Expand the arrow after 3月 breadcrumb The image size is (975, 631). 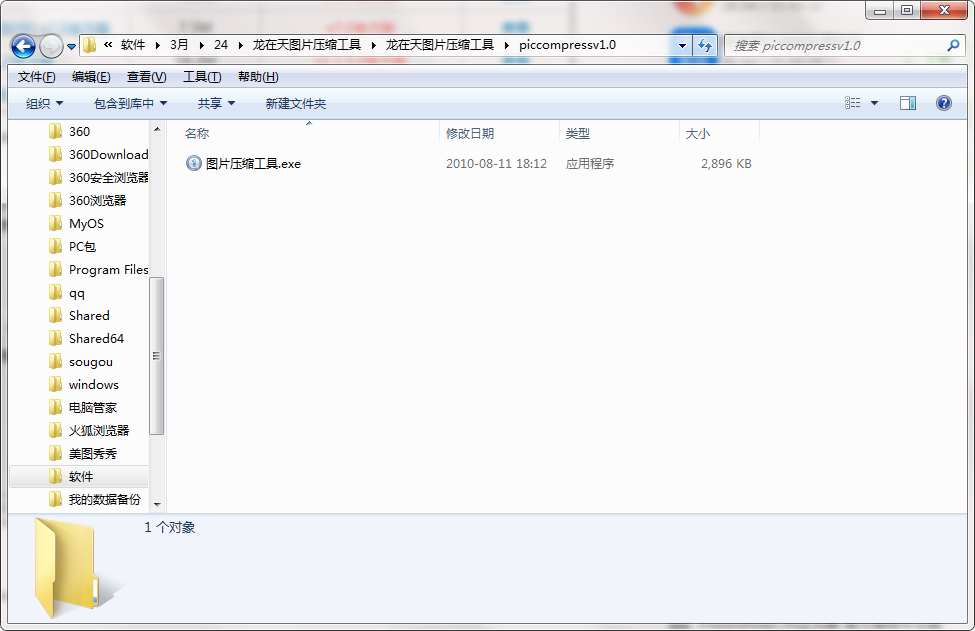pyautogui.click(x=201, y=45)
